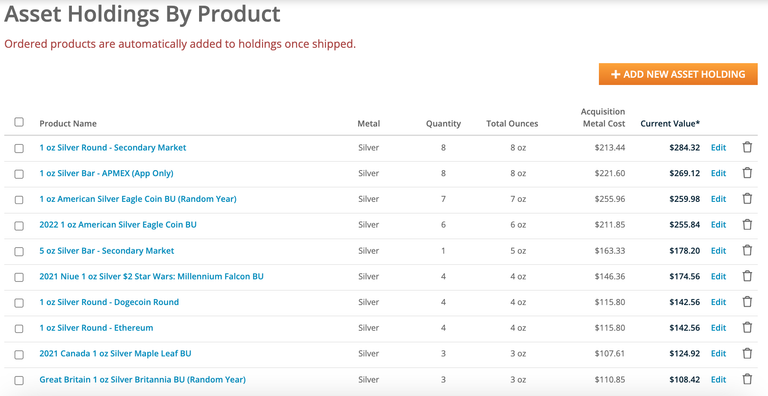Check the 2022 American Silver Eagle row
Viewport: 768px width, 396px height.
pyautogui.click(x=19, y=225)
